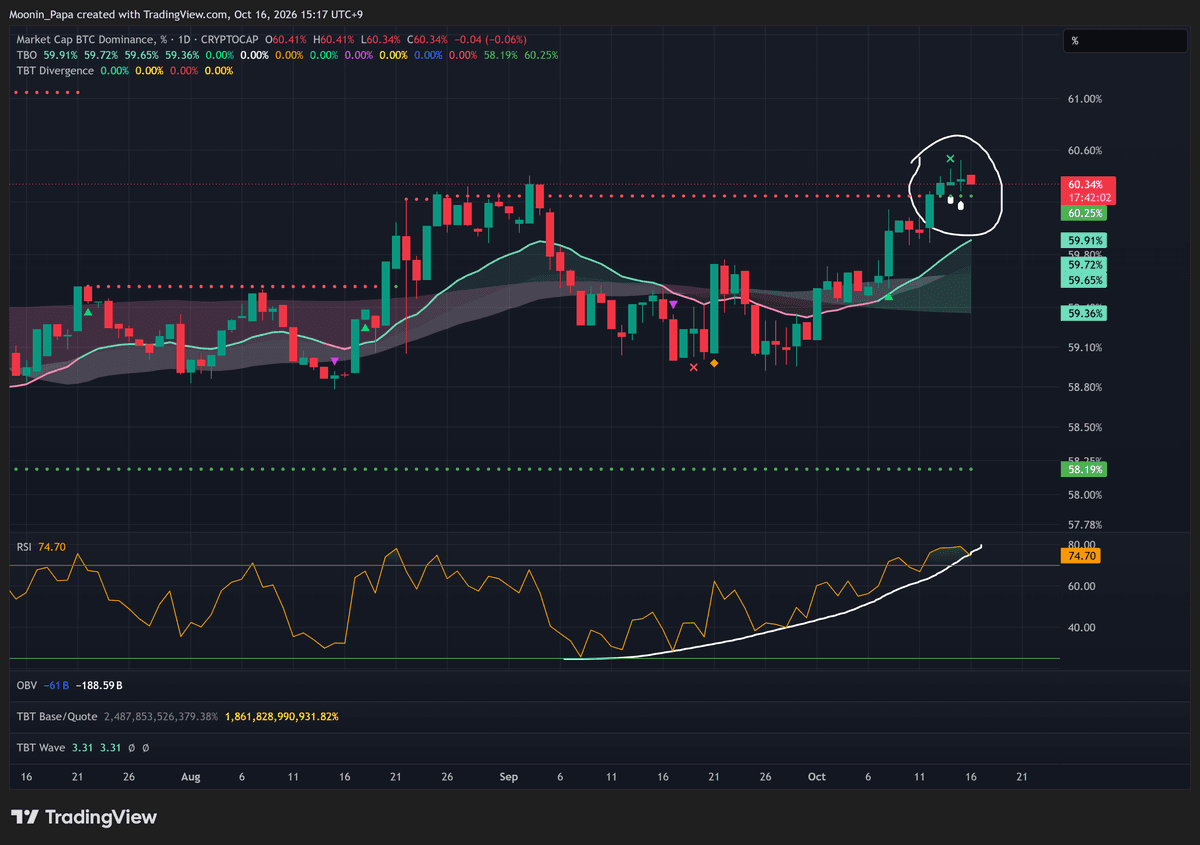
Task: Click the % scale box at top right
Action: tap(1123, 41)
